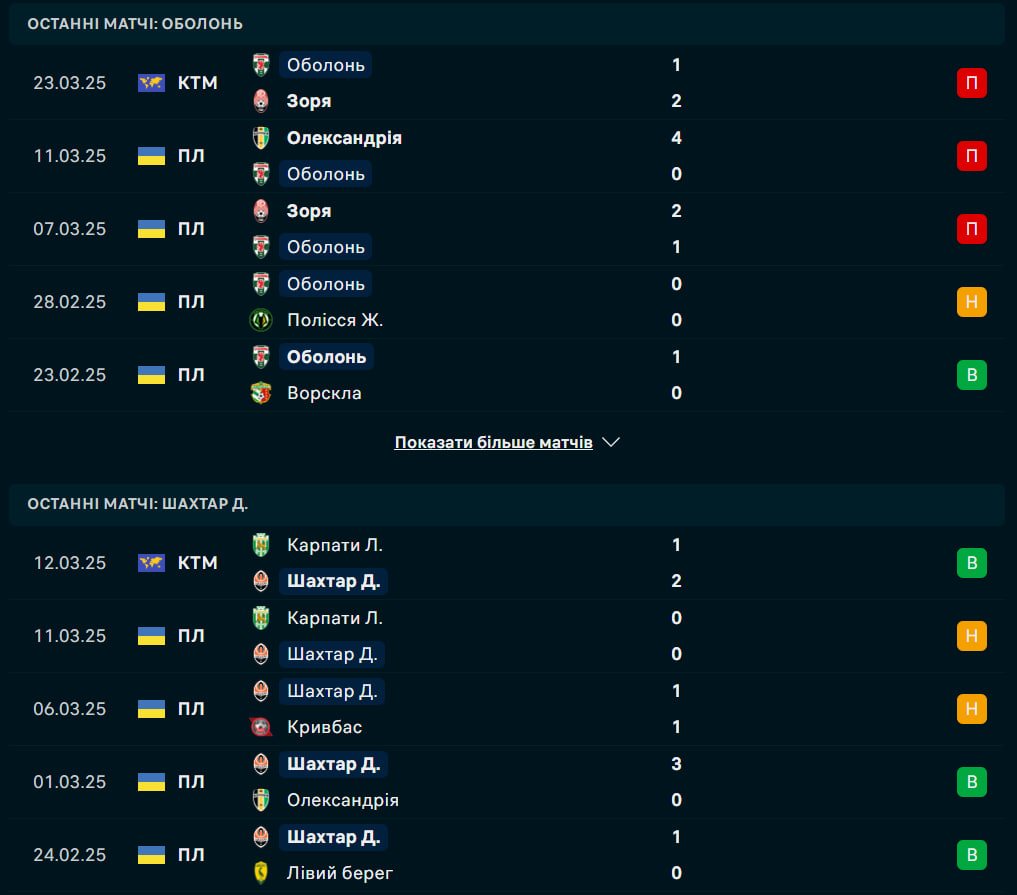Click the Останні матчі: Шахтар Д. section header
Viewport: 1017px width, 895px height.
[x=507, y=504]
